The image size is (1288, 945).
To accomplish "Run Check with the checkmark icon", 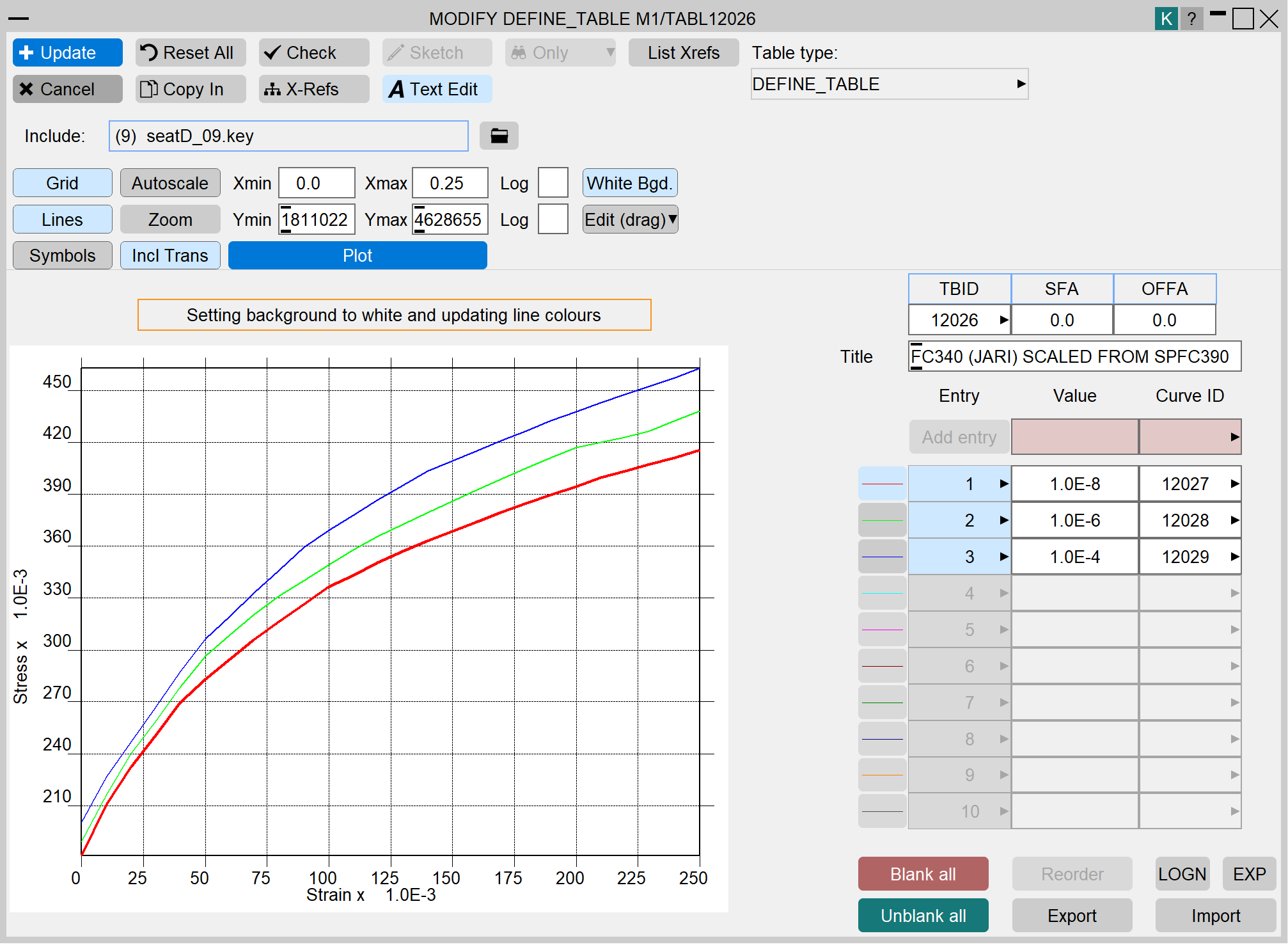I will click(x=313, y=52).
